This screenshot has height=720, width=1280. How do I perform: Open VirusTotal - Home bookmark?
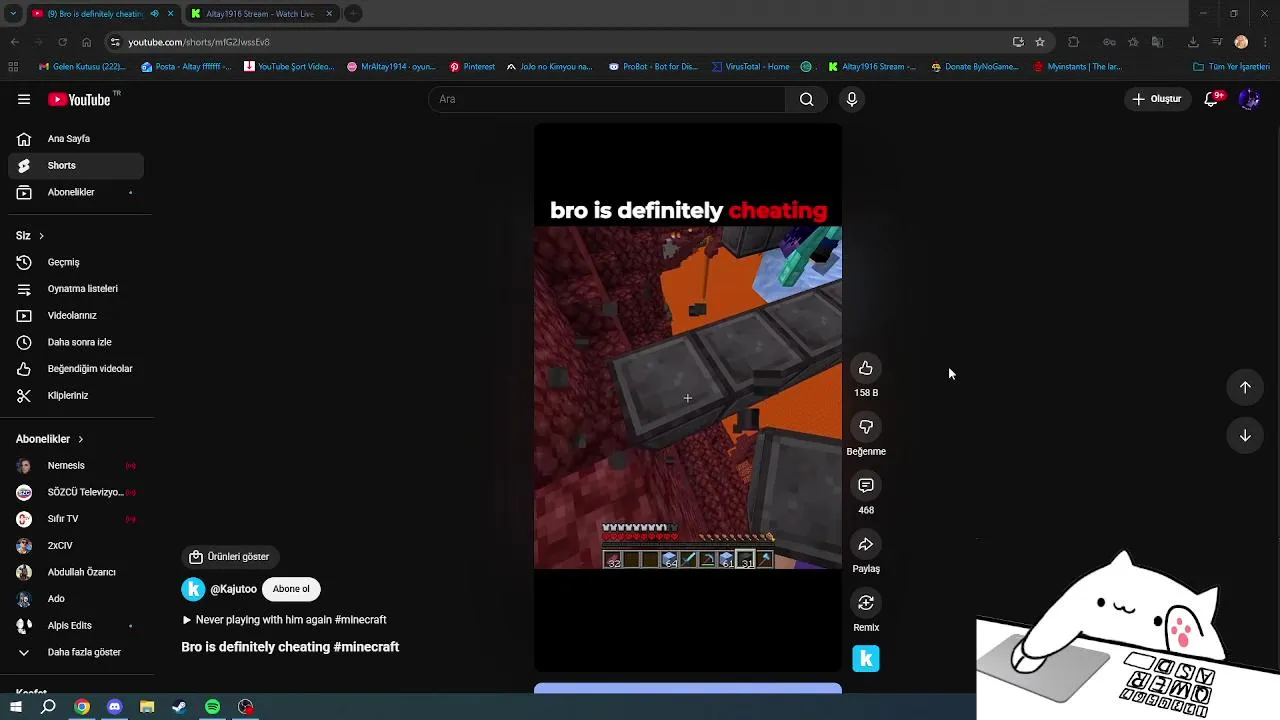point(750,67)
